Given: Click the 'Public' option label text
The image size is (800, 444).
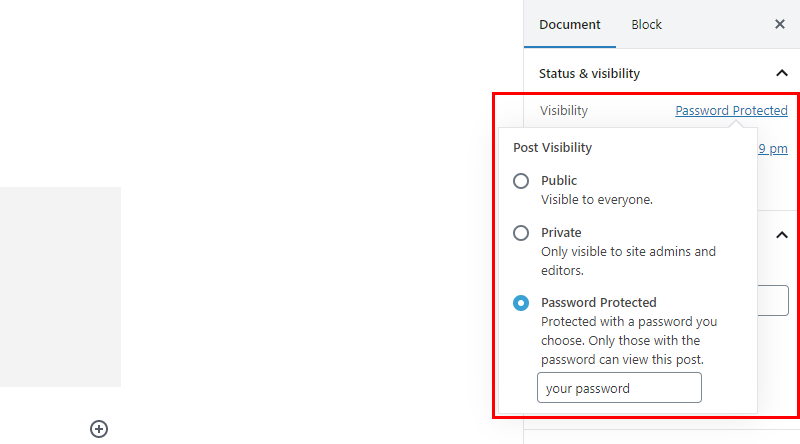Looking at the screenshot, I should pyautogui.click(x=559, y=181).
